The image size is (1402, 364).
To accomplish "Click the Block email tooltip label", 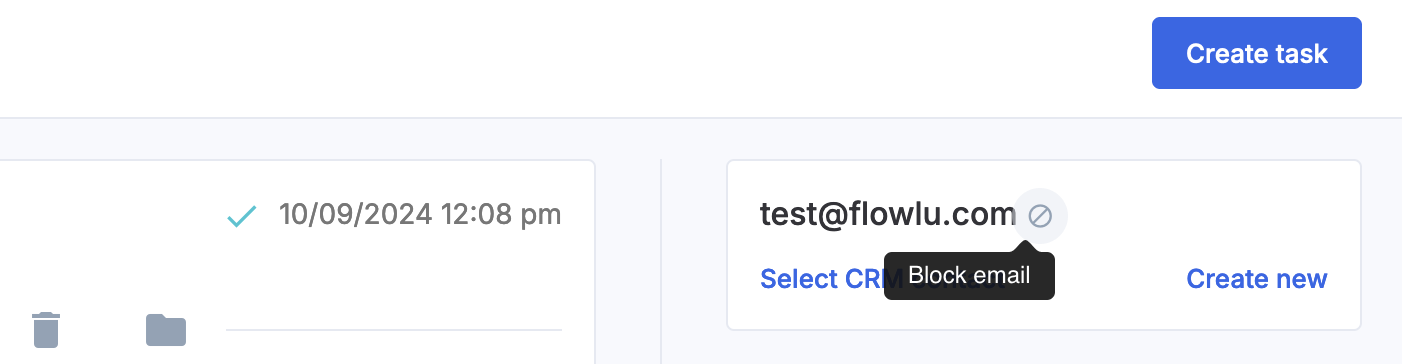I will [x=969, y=276].
